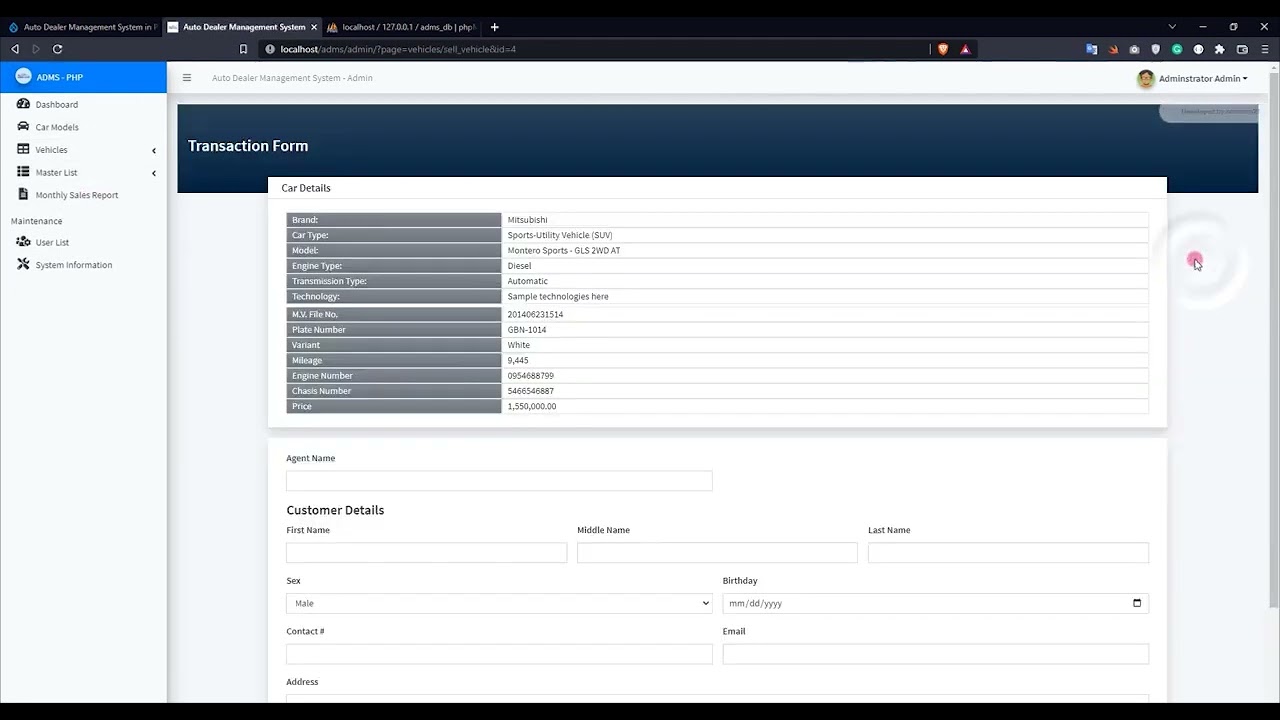
Task: Open Administrator Admin account dropdown
Action: click(x=1203, y=78)
